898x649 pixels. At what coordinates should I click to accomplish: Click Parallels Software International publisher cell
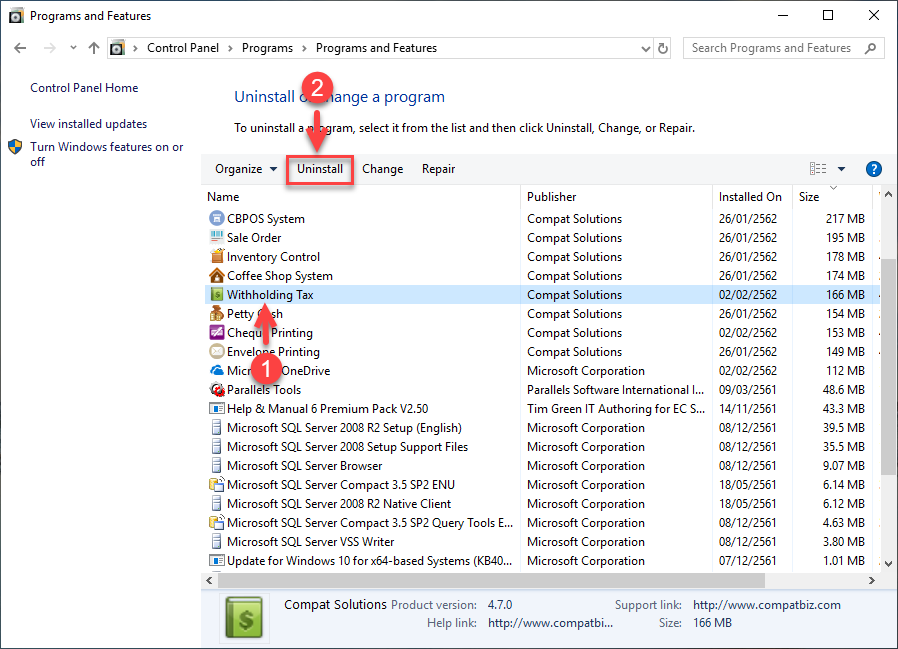coord(615,390)
